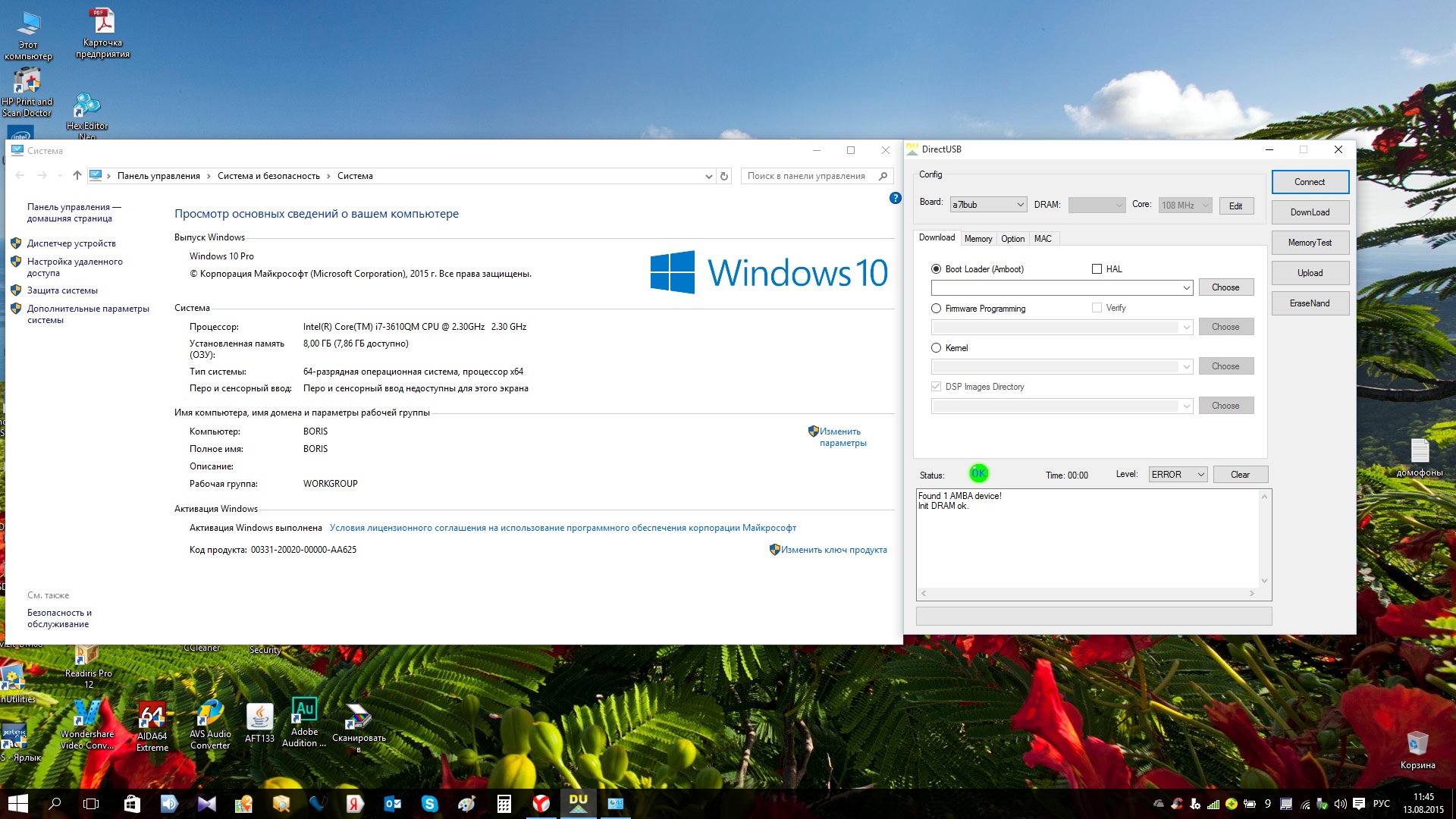Select the Kernel radio button
This screenshot has height=819, width=1456.
(x=936, y=348)
